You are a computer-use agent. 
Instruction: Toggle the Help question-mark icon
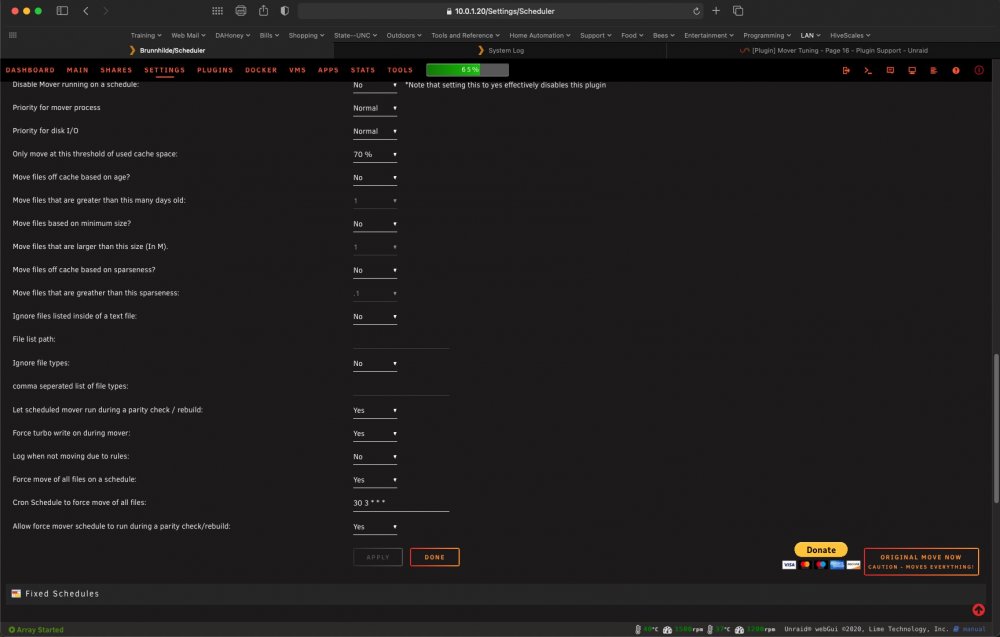(x=956, y=70)
